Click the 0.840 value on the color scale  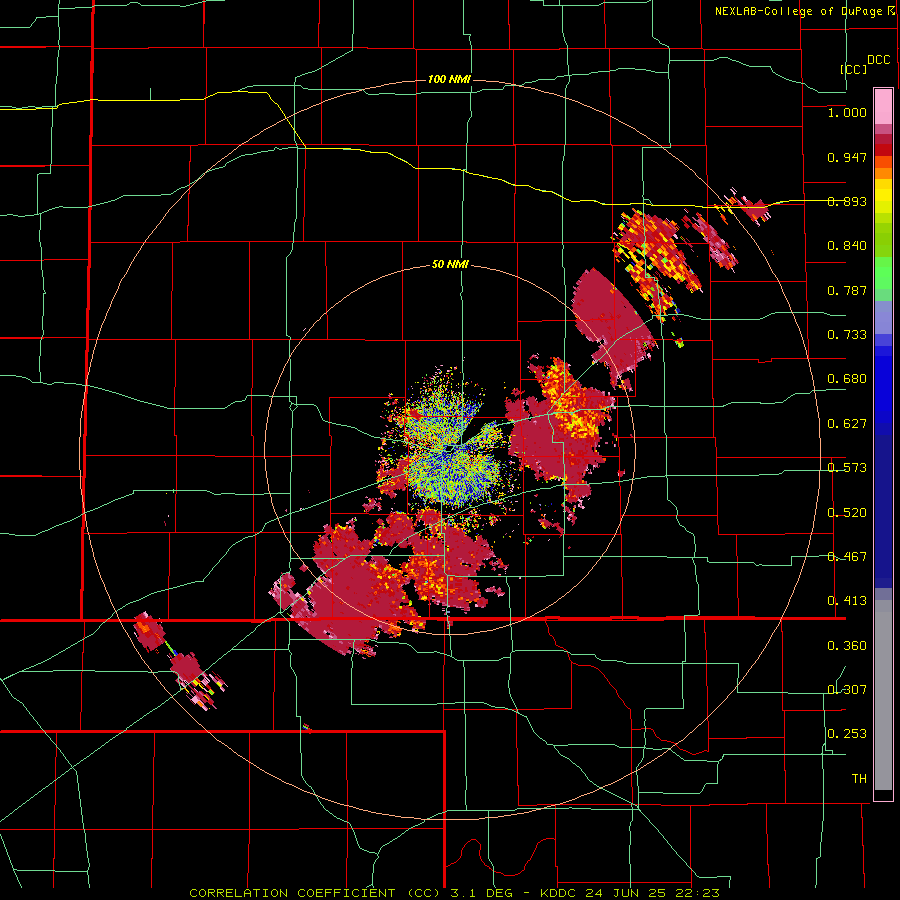point(847,246)
